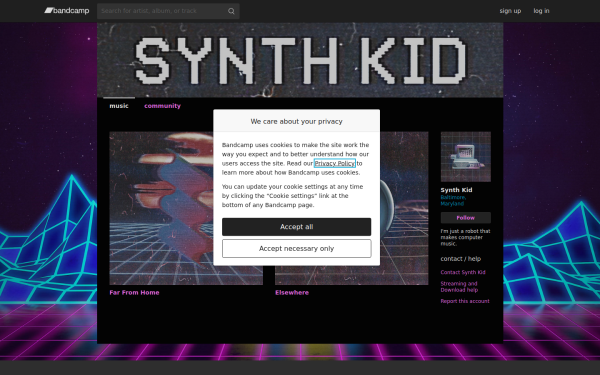Click the Baltimore, Maryland location text
This screenshot has height=375, width=600.
tap(453, 201)
